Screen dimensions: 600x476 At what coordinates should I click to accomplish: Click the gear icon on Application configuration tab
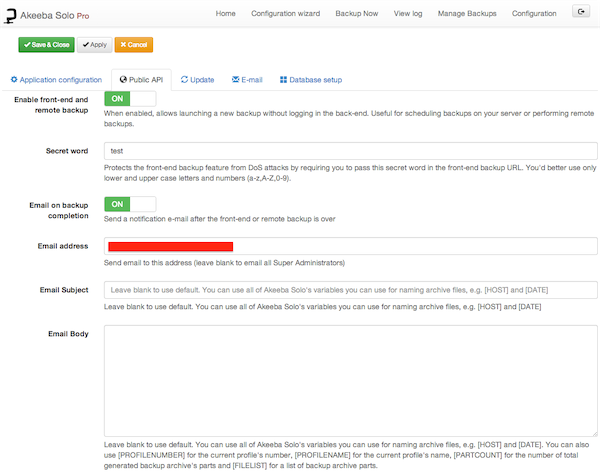pyautogui.click(x=14, y=79)
